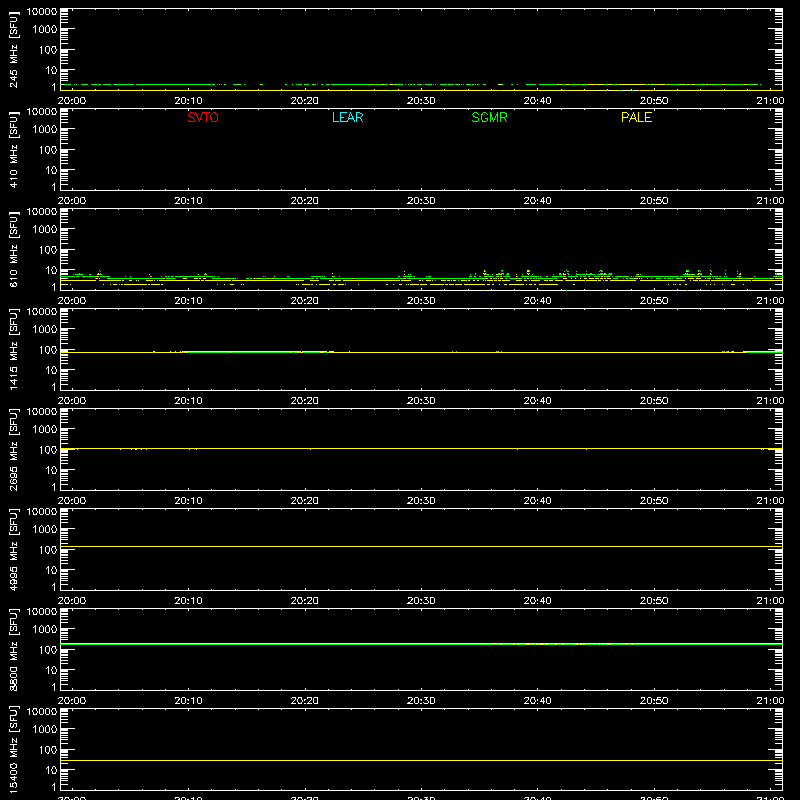Click the cyan LEAR station label
This screenshot has height=800, width=800.
tap(347, 117)
